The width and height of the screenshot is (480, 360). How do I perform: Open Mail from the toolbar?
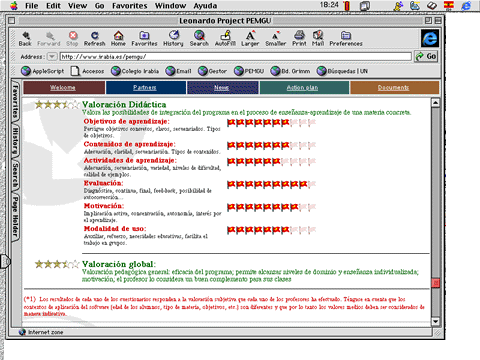[x=318, y=39]
